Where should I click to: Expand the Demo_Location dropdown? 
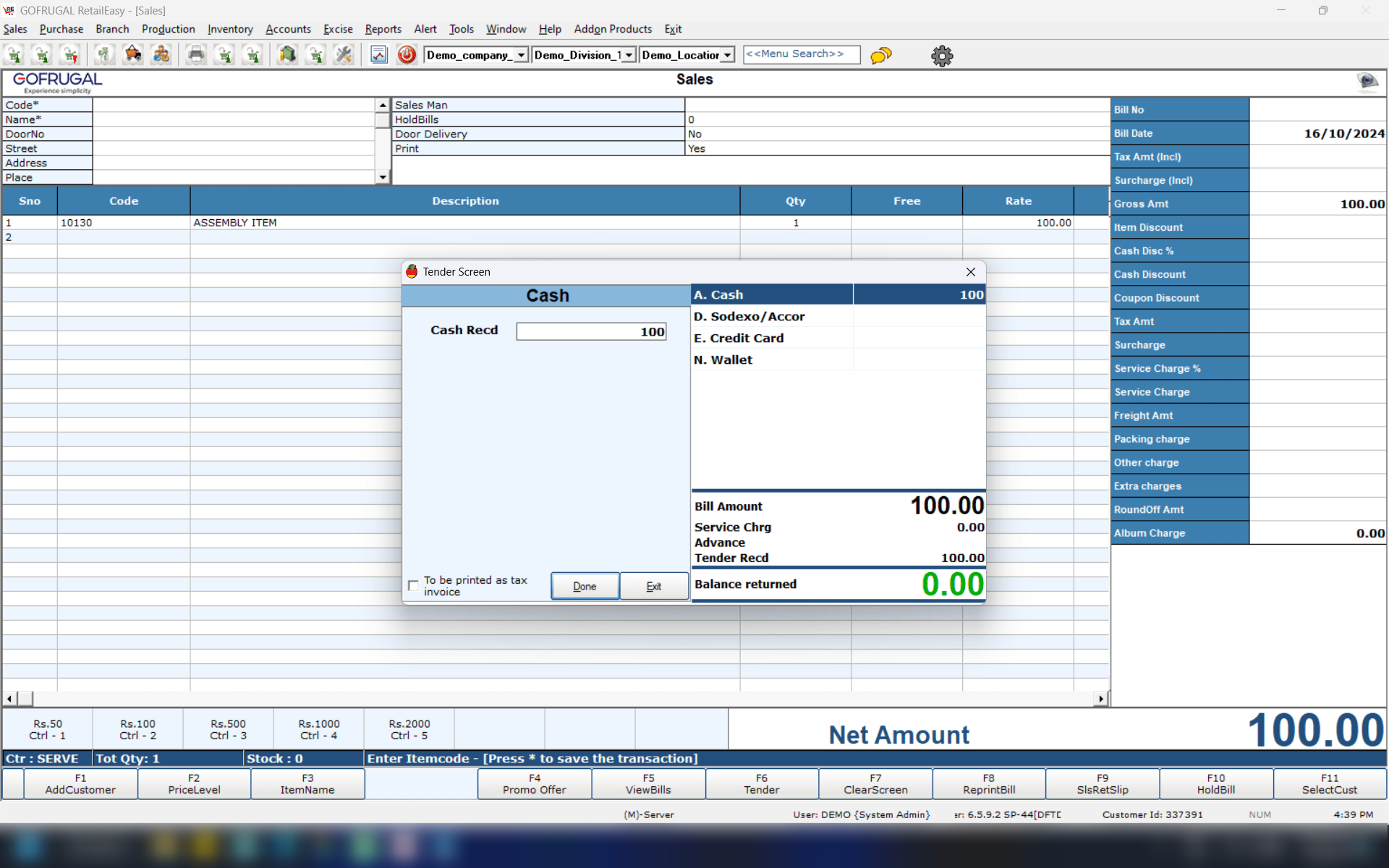click(x=728, y=55)
